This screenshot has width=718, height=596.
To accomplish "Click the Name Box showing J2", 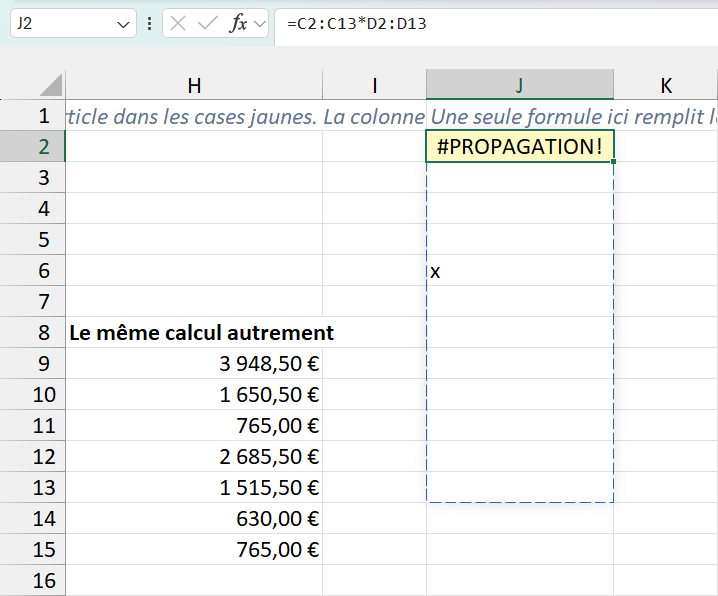I will (73, 23).
